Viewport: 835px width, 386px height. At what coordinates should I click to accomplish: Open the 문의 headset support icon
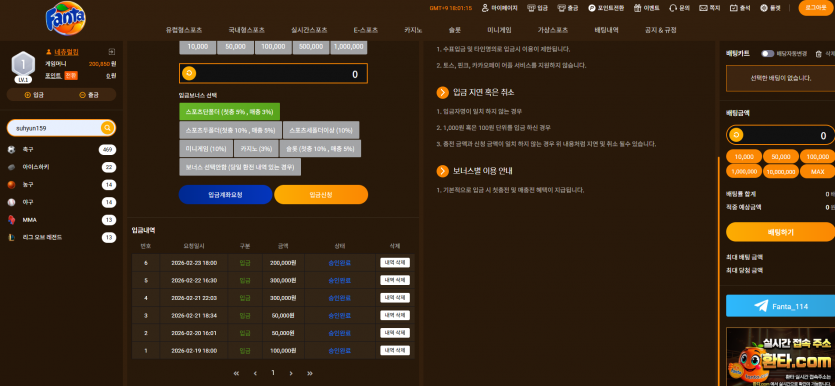coord(673,8)
